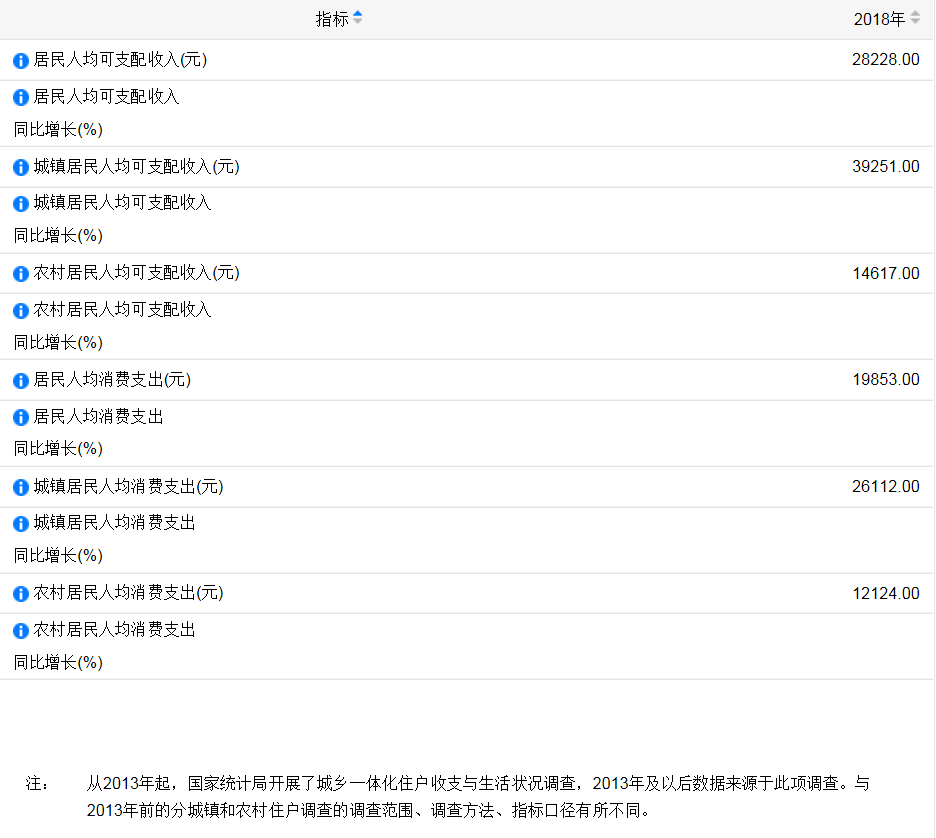Click the info icon beside 居民人均可支配收入(元)

[x=19, y=60]
